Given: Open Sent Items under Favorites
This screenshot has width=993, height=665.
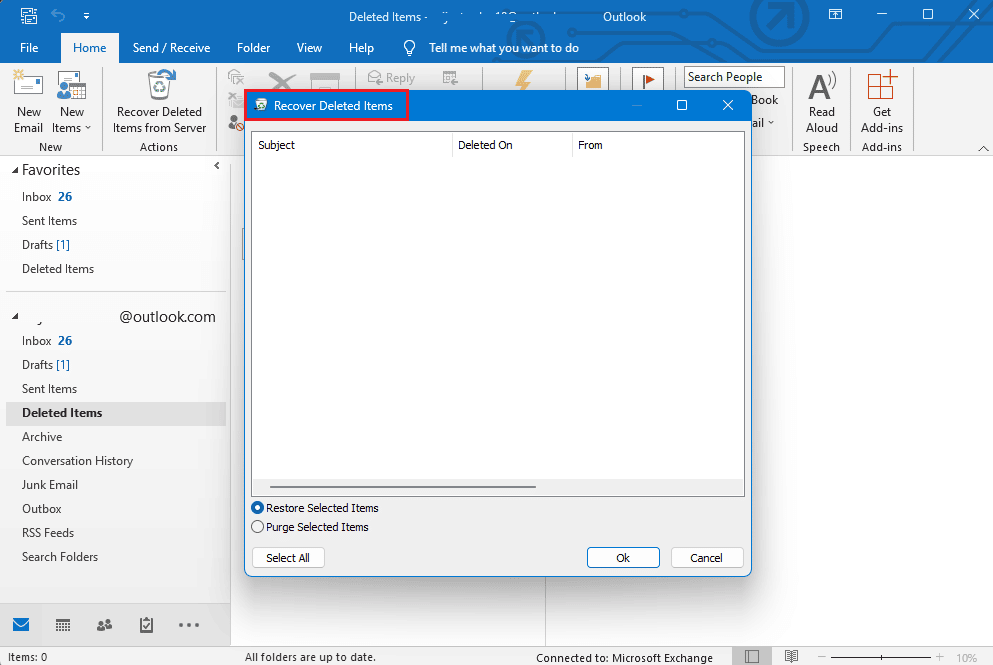Looking at the screenshot, I should tap(118, 221).
